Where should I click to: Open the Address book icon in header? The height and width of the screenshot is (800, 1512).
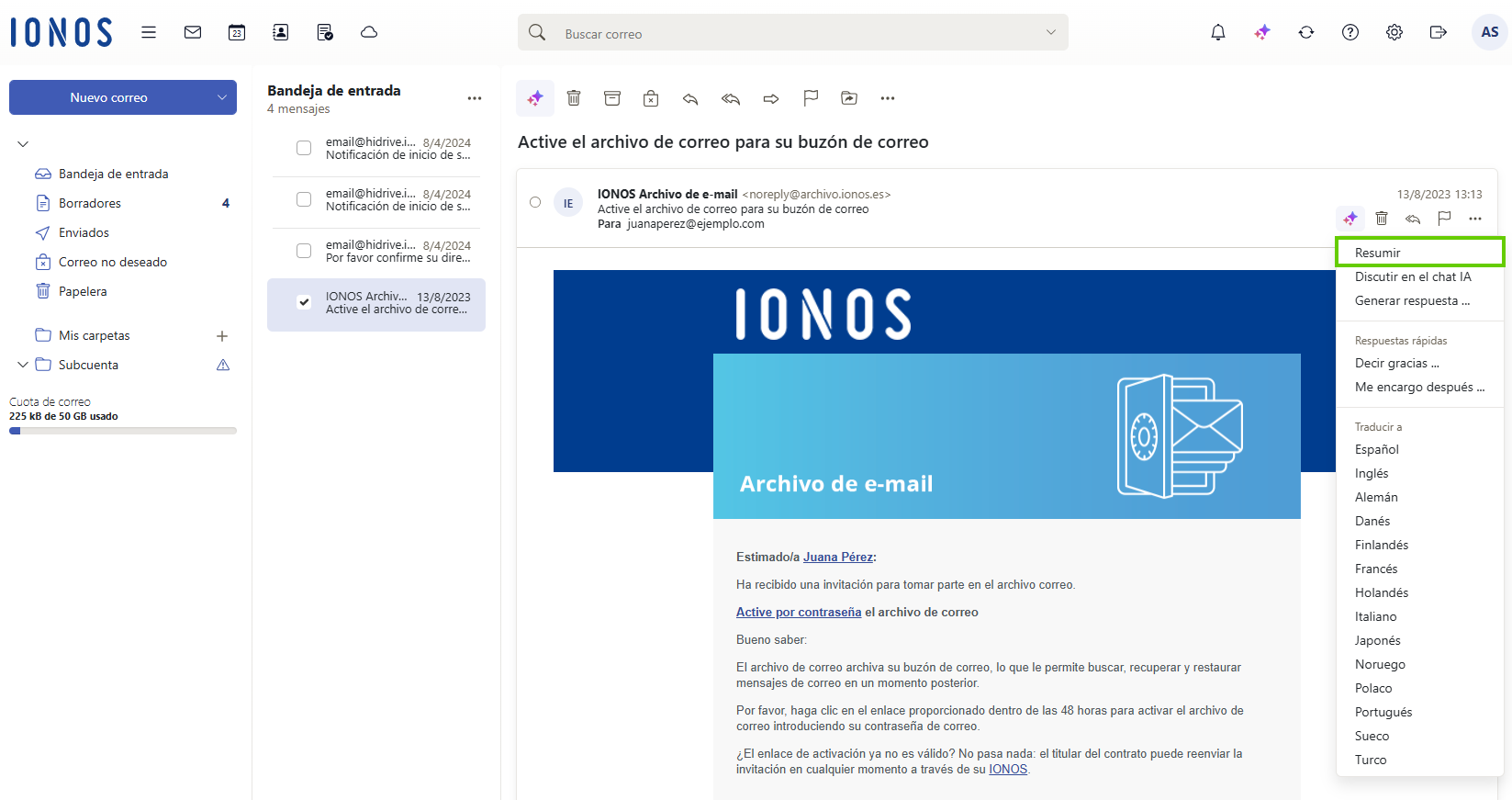pyautogui.click(x=281, y=32)
